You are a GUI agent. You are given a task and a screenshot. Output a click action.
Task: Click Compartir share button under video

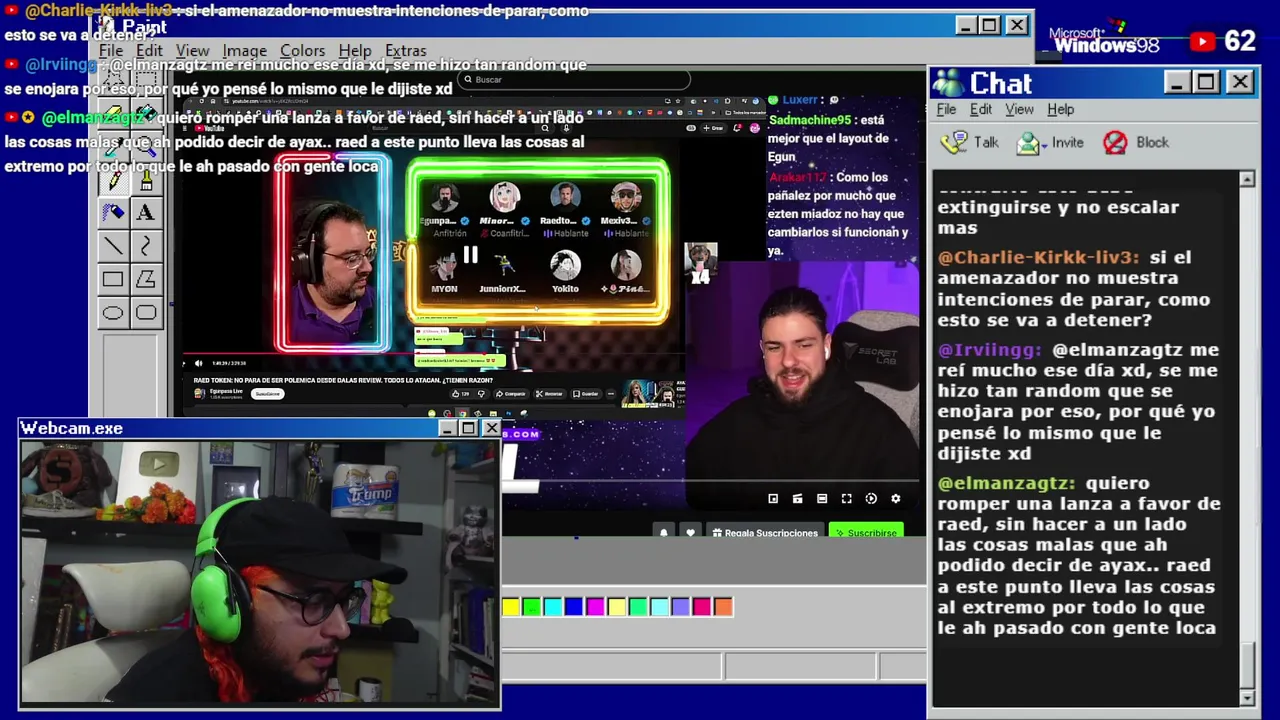[510, 394]
